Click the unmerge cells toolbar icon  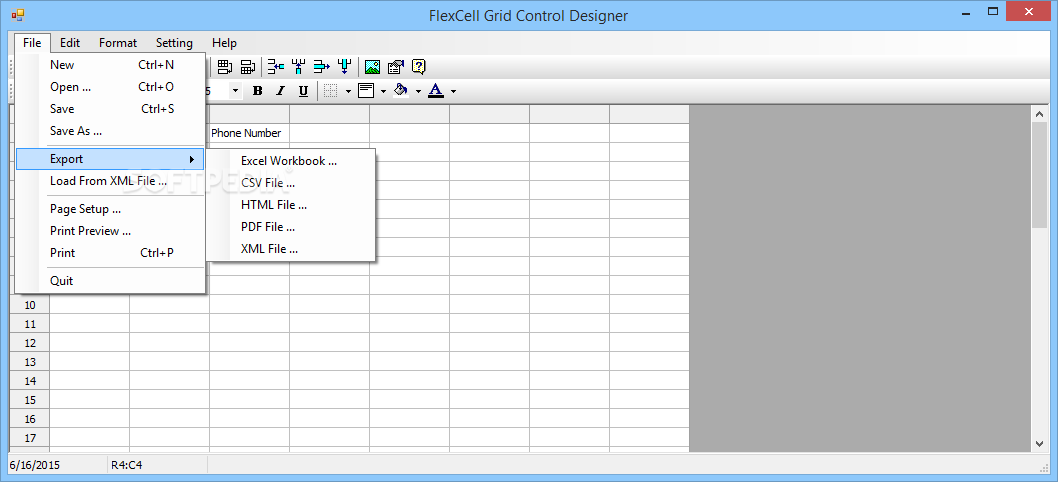tap(248, 67)
